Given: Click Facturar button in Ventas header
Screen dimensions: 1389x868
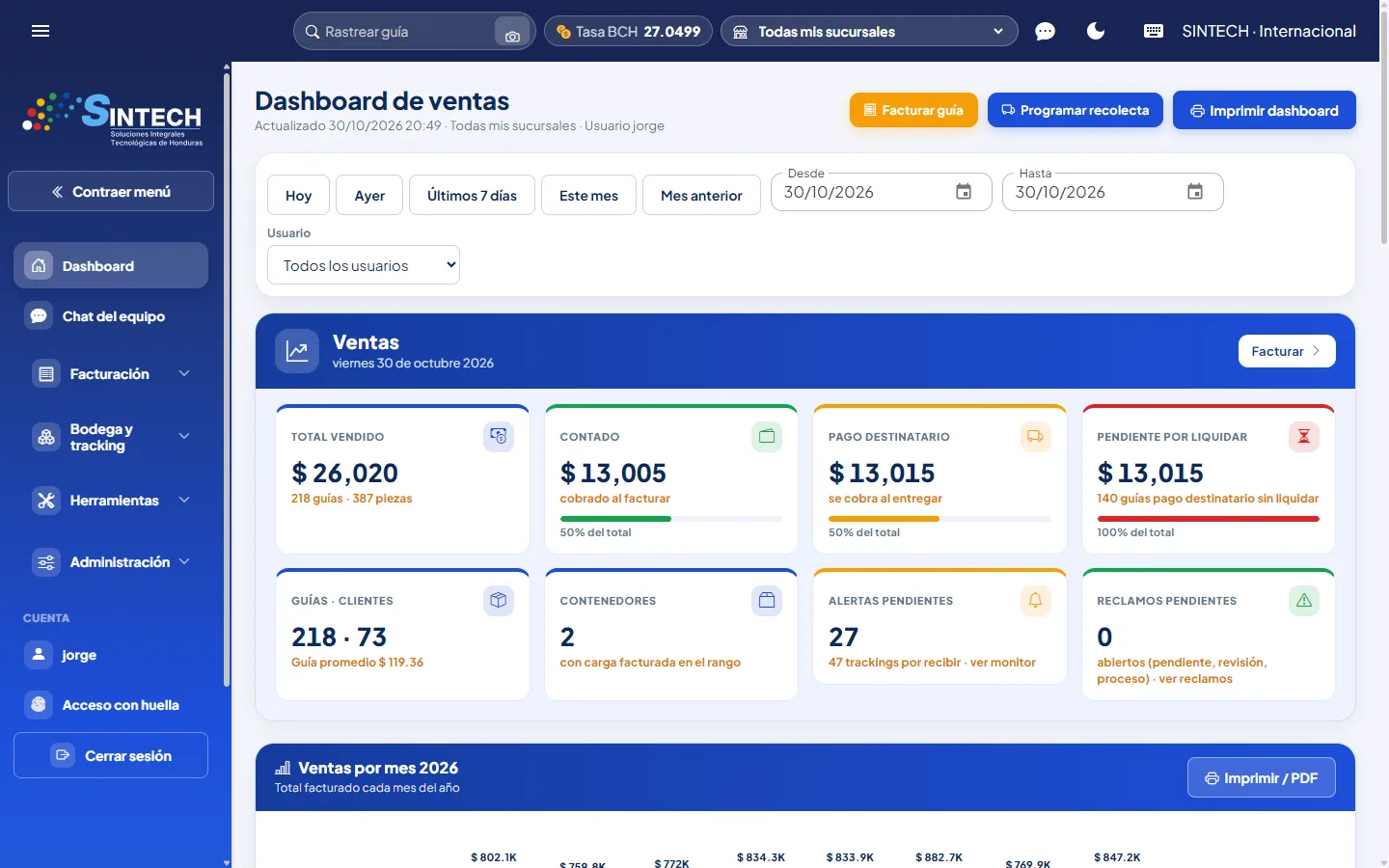Looking at the screenshot, I should tap(1287, 351).
